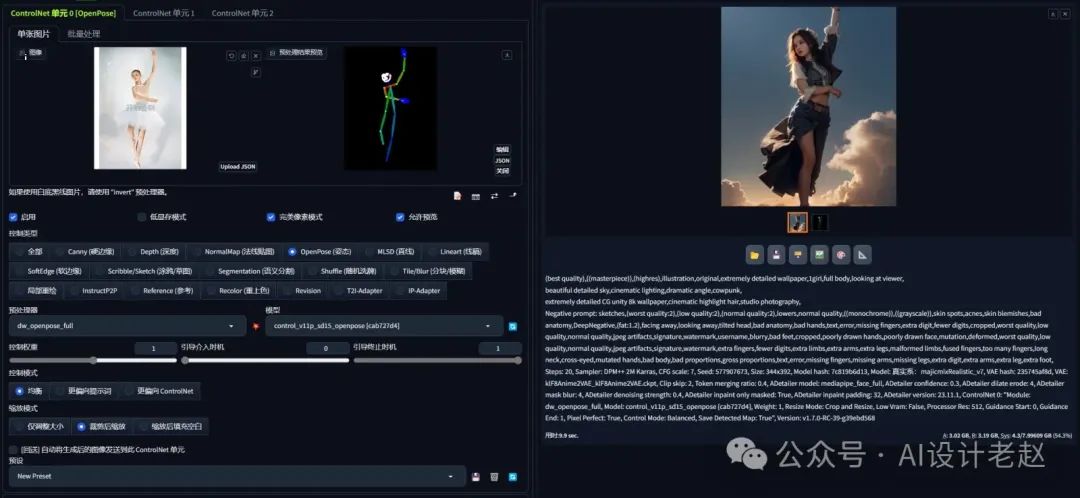Choose 更偏向 ControlNet control mode
This screenshot has height=498, width=1080.
[160, 391]
